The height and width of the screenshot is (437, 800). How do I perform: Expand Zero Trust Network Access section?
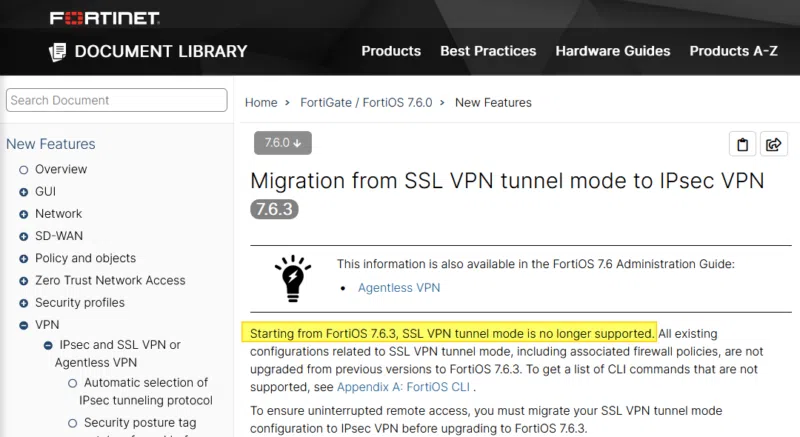click(23, 281)
